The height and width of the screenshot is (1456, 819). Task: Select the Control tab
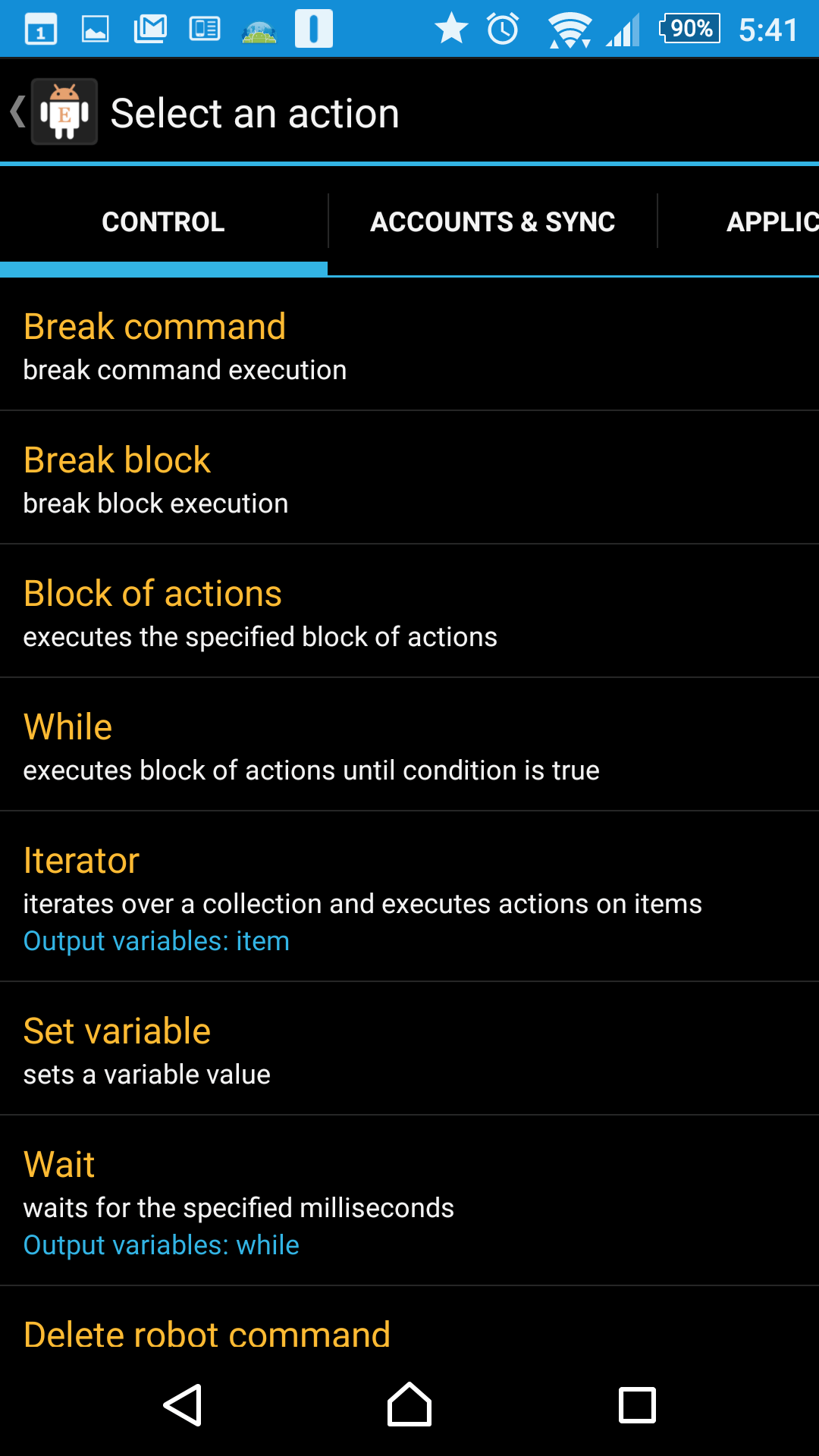click(163, 221)
